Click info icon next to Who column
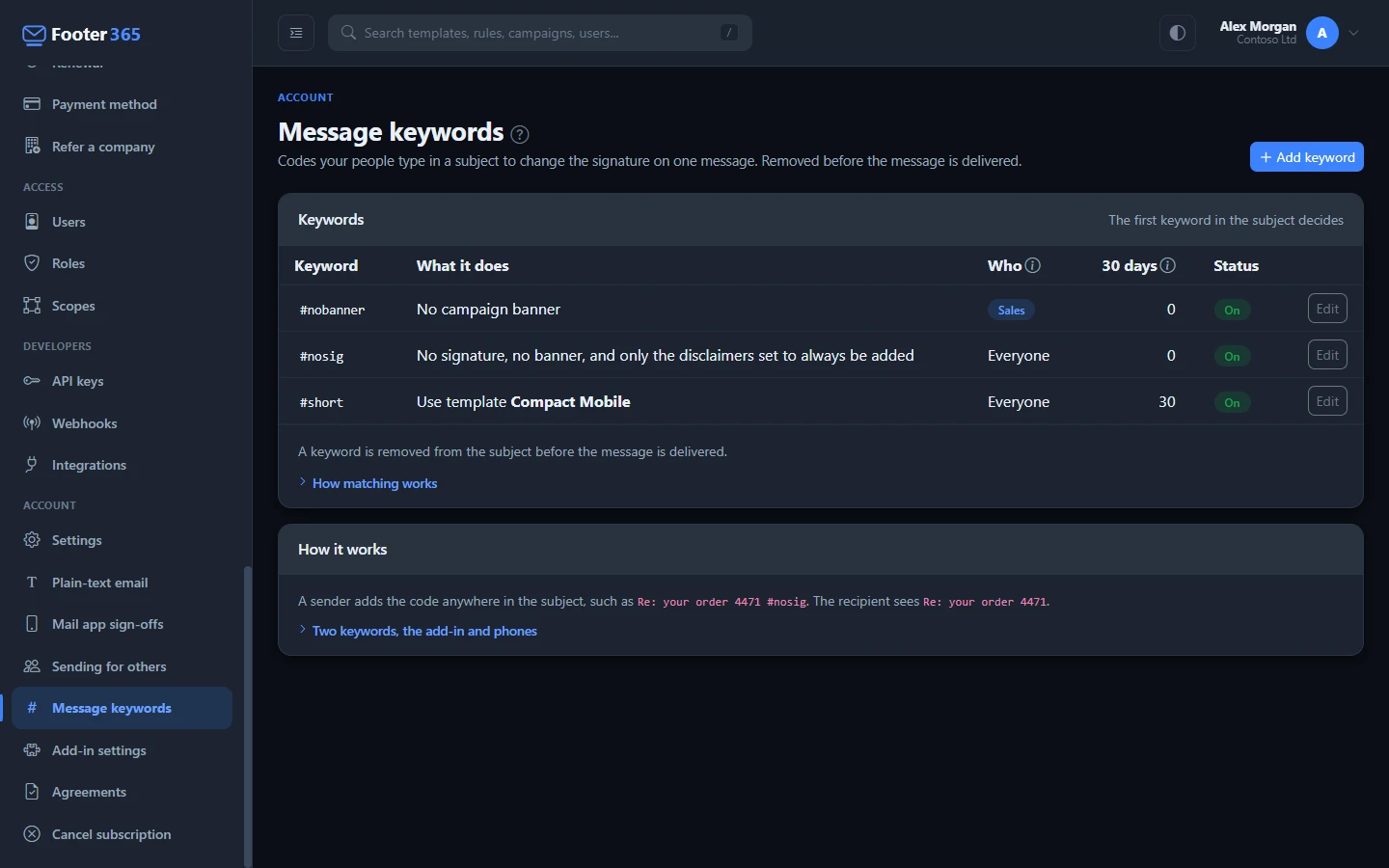 (x=1033, y=265)
